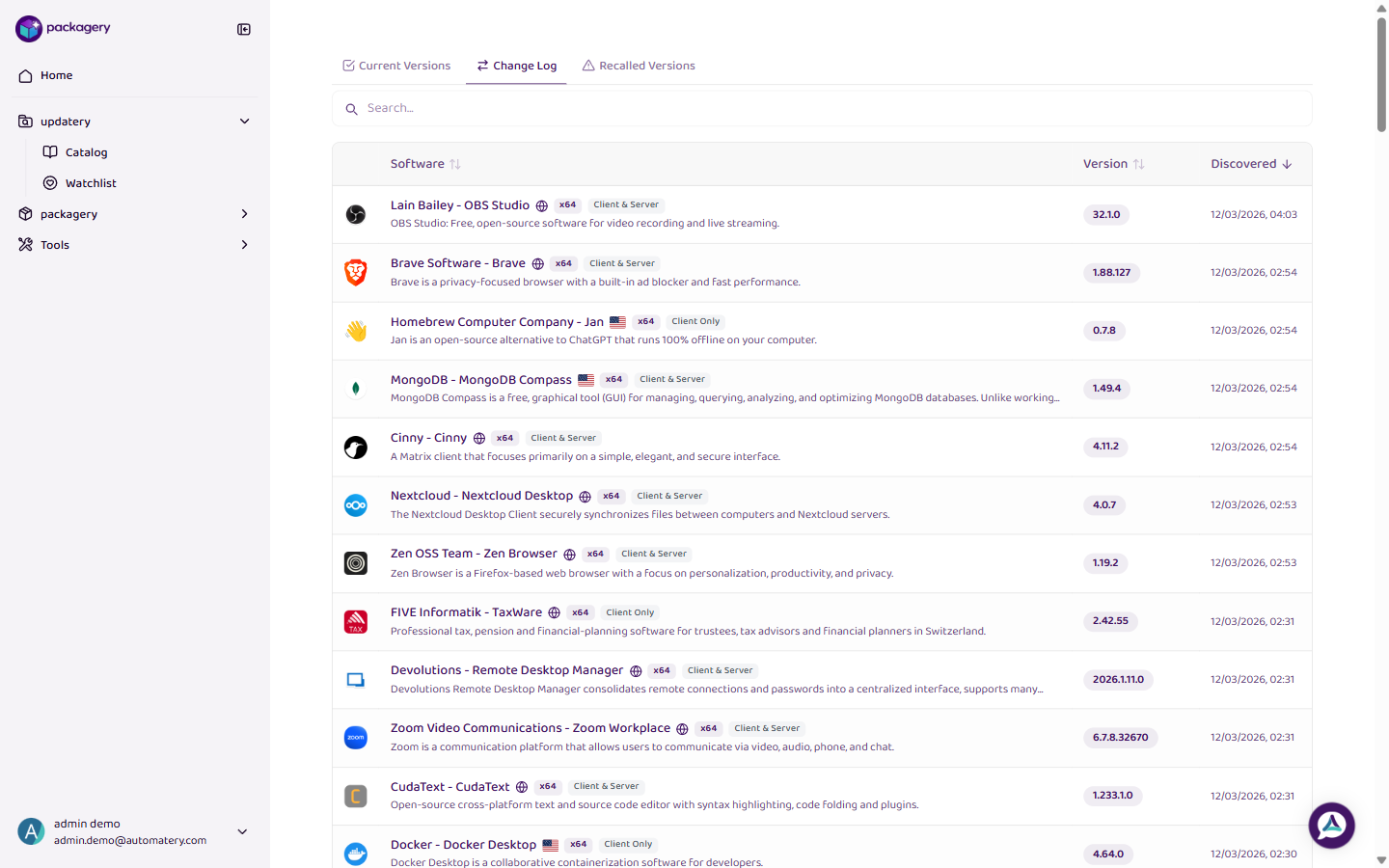Click the globe icon next to OBS Studio
1389x868 pixels.
(x=542, y=204)
